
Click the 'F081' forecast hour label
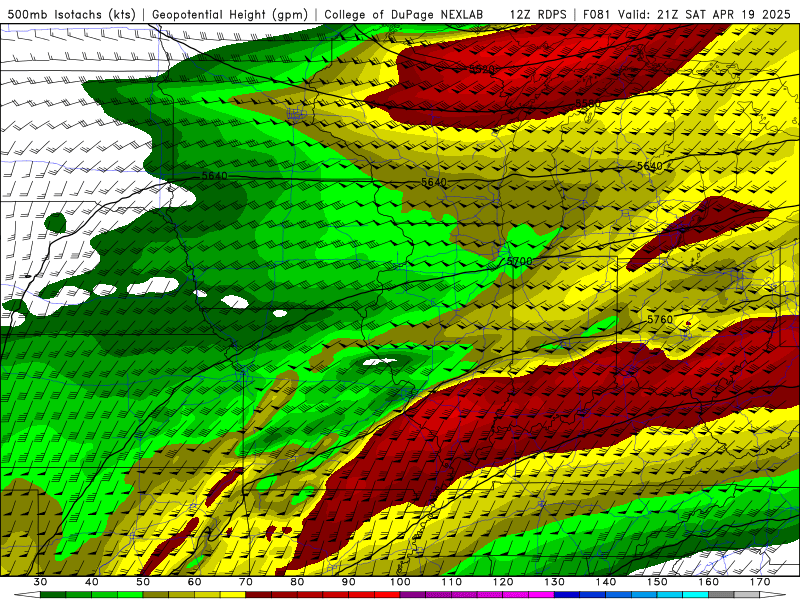pyautogui.click(x=597, y=14)
